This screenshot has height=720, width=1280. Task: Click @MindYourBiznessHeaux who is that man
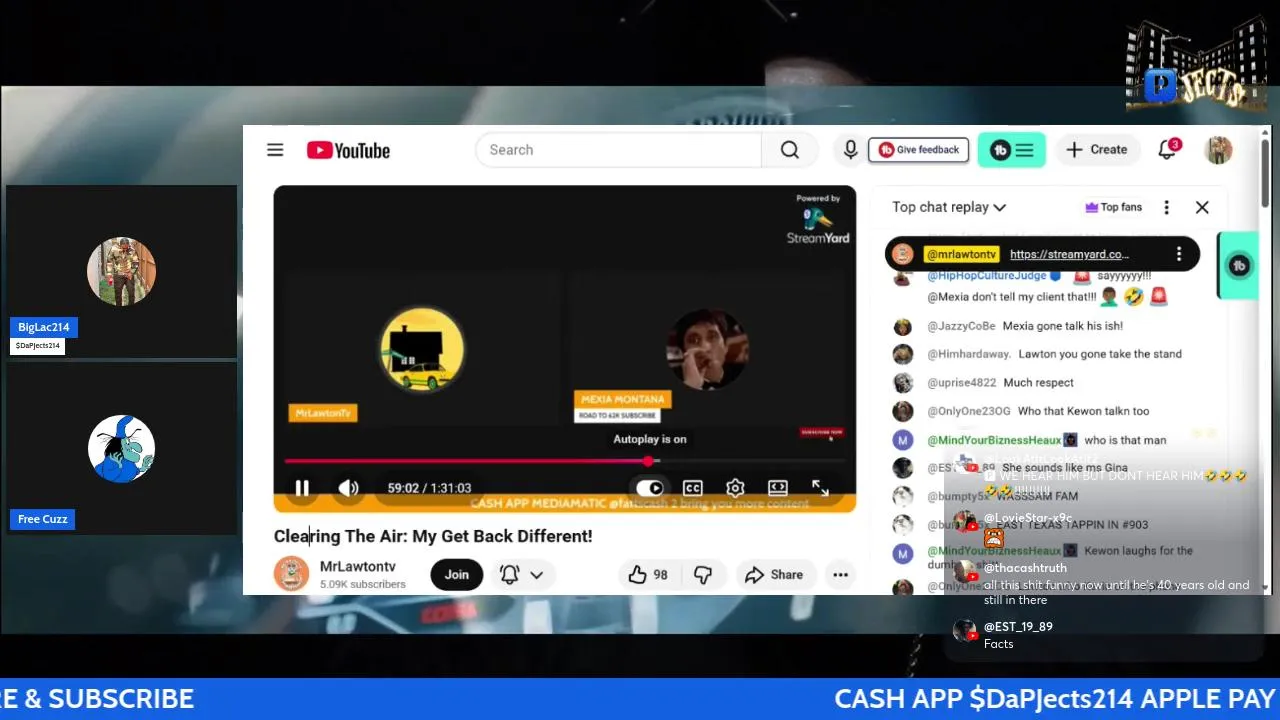[x=1030, y=440]
